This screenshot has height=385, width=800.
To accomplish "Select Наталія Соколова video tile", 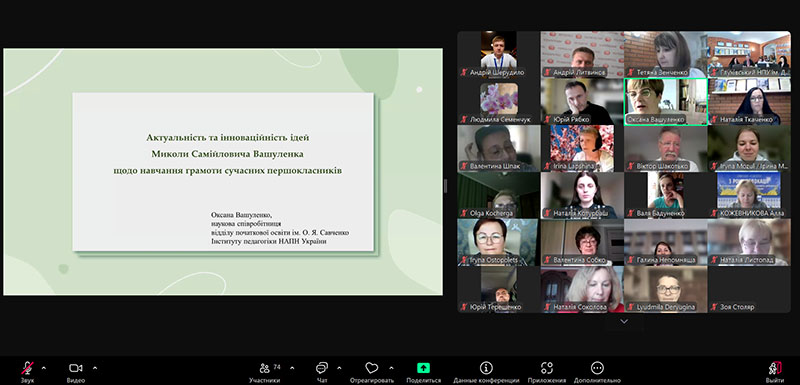I will tap(582, 289).
